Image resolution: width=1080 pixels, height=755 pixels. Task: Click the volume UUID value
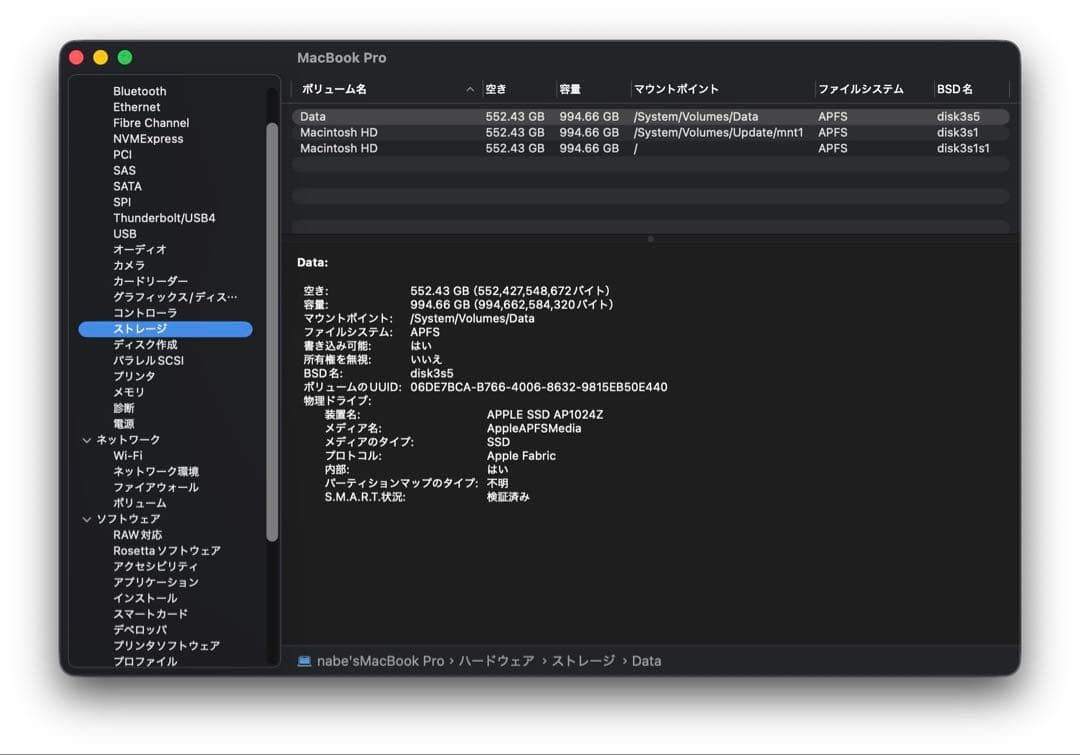pos(539,387)
